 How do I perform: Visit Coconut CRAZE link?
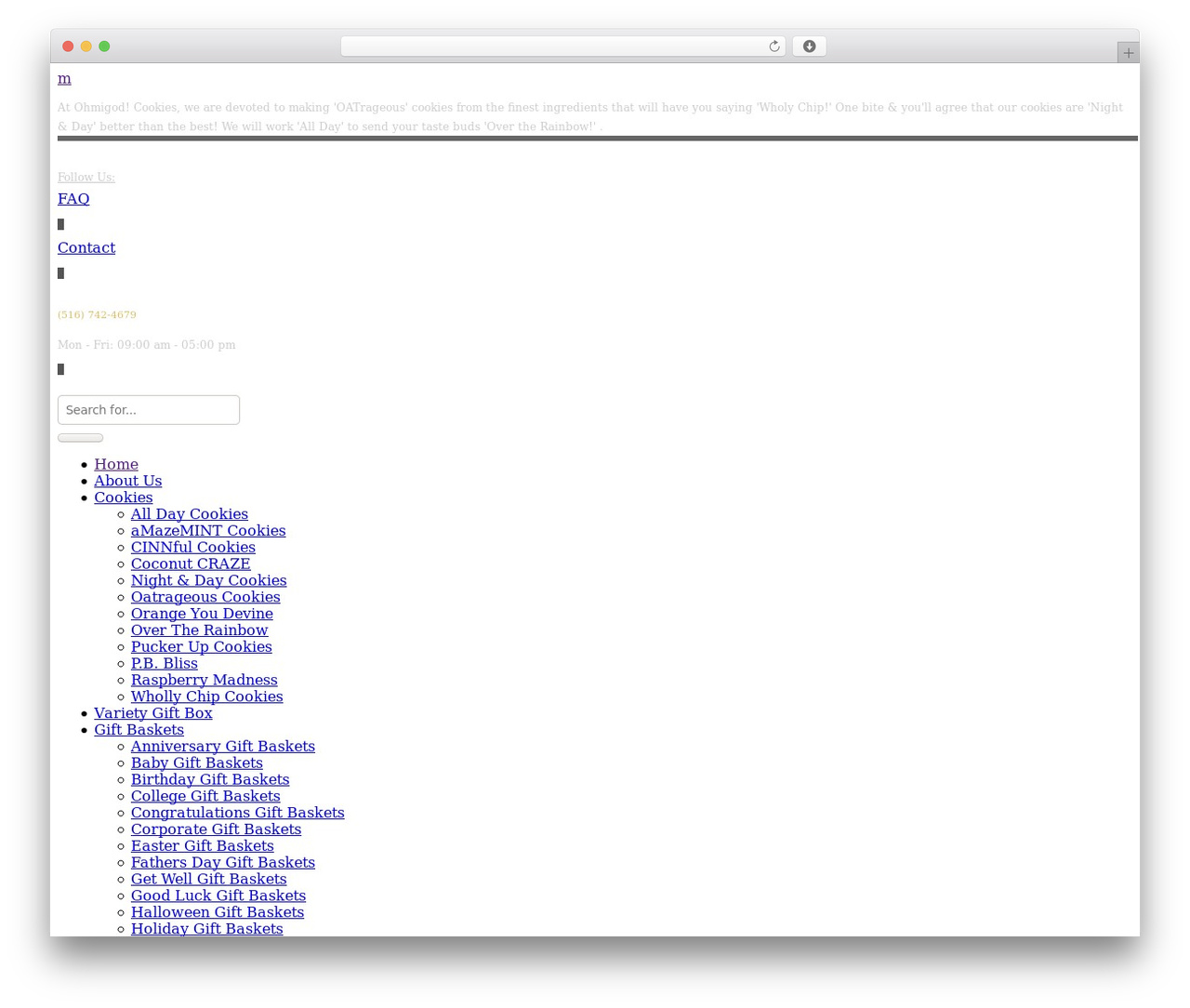191,564
